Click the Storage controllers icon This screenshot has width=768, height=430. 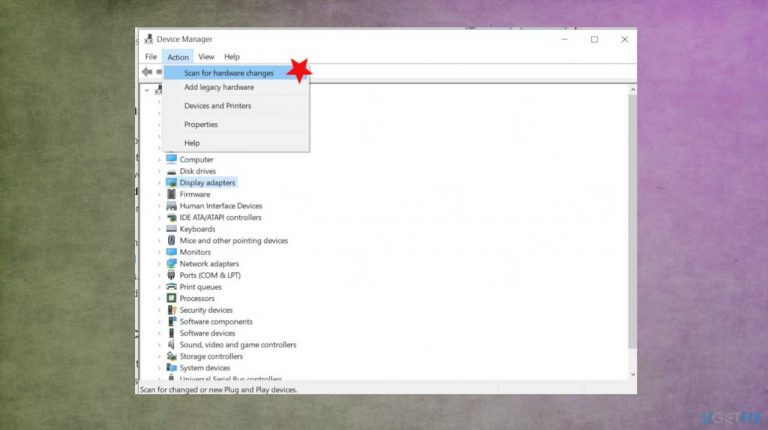tap(171, 356)
